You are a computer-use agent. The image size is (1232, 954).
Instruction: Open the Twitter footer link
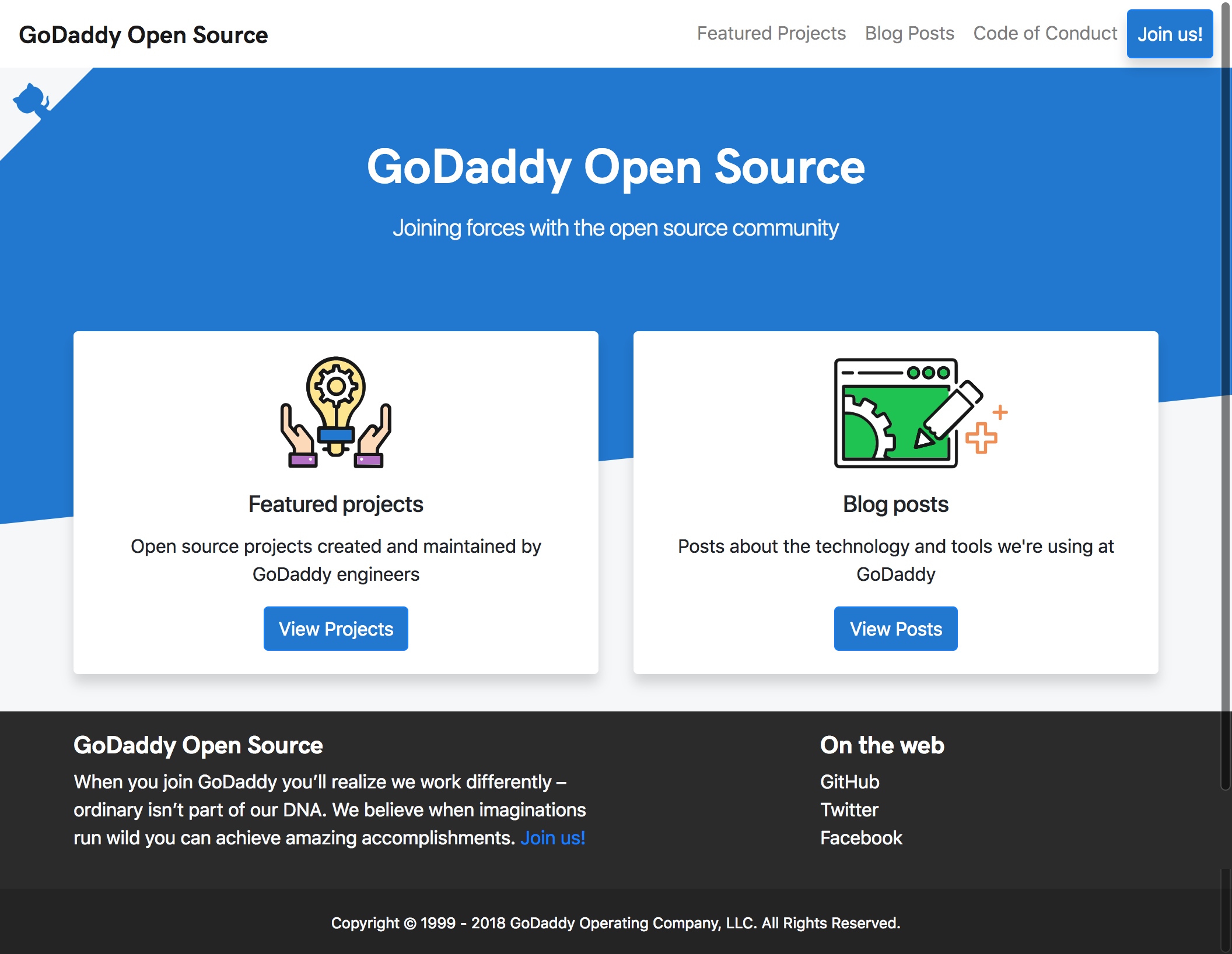(849, 810)
